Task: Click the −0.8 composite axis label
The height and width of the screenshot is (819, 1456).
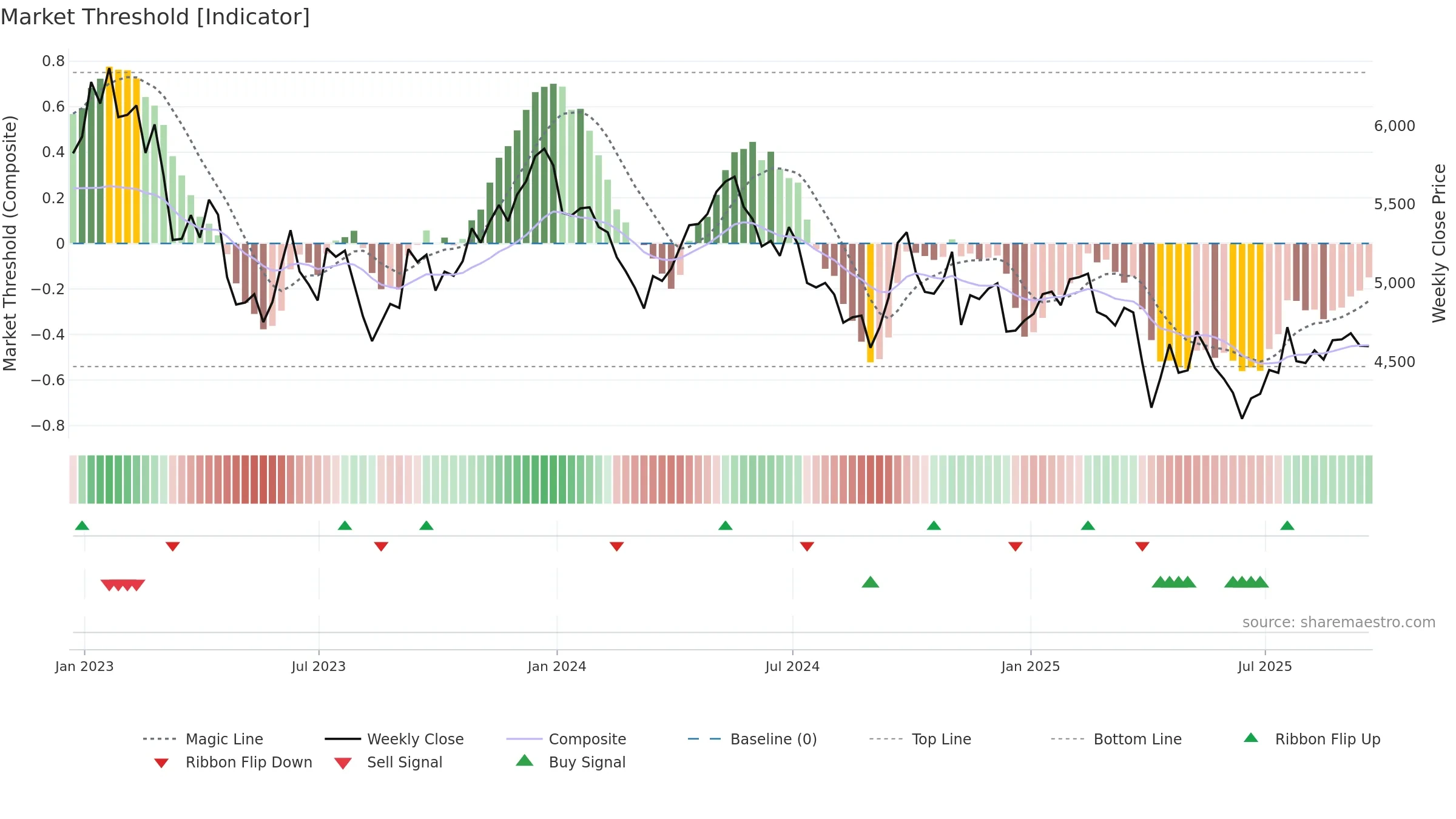Action: click(x=48, y=426)
